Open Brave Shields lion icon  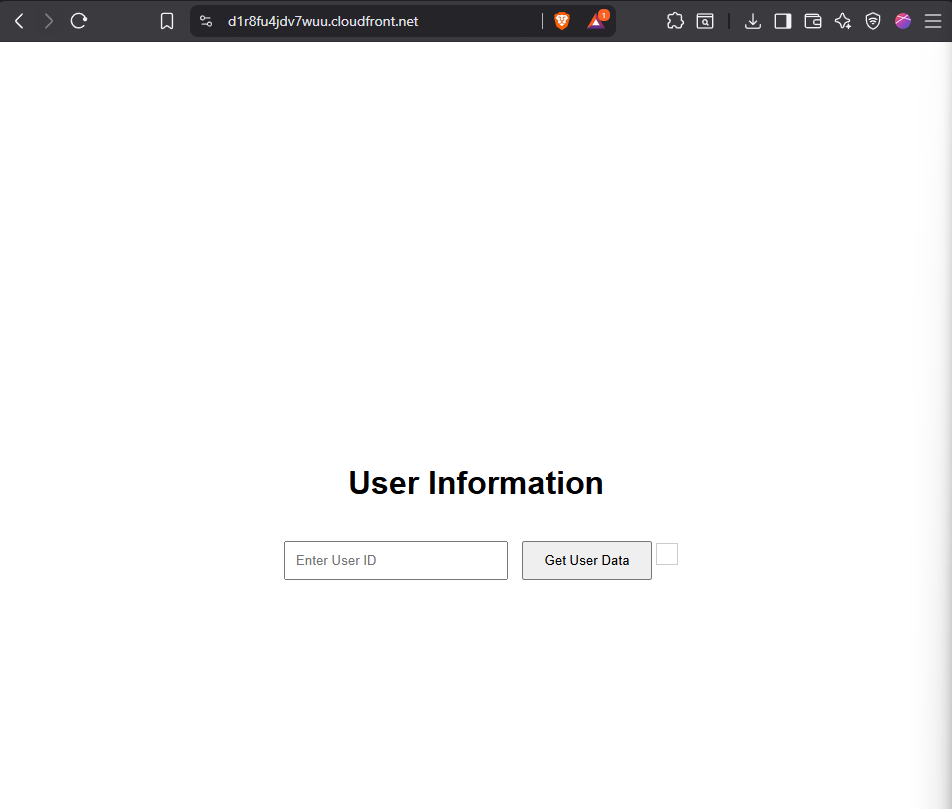point(562,21)
